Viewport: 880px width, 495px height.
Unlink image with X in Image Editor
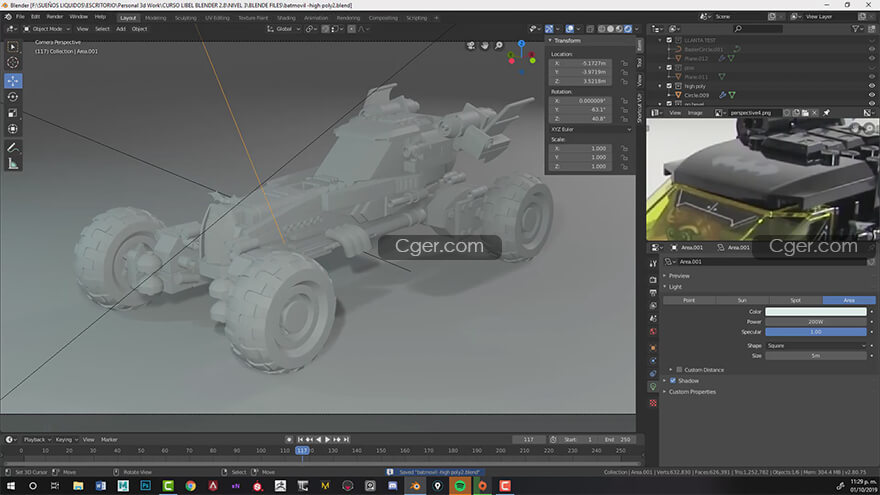coord(815,113)
